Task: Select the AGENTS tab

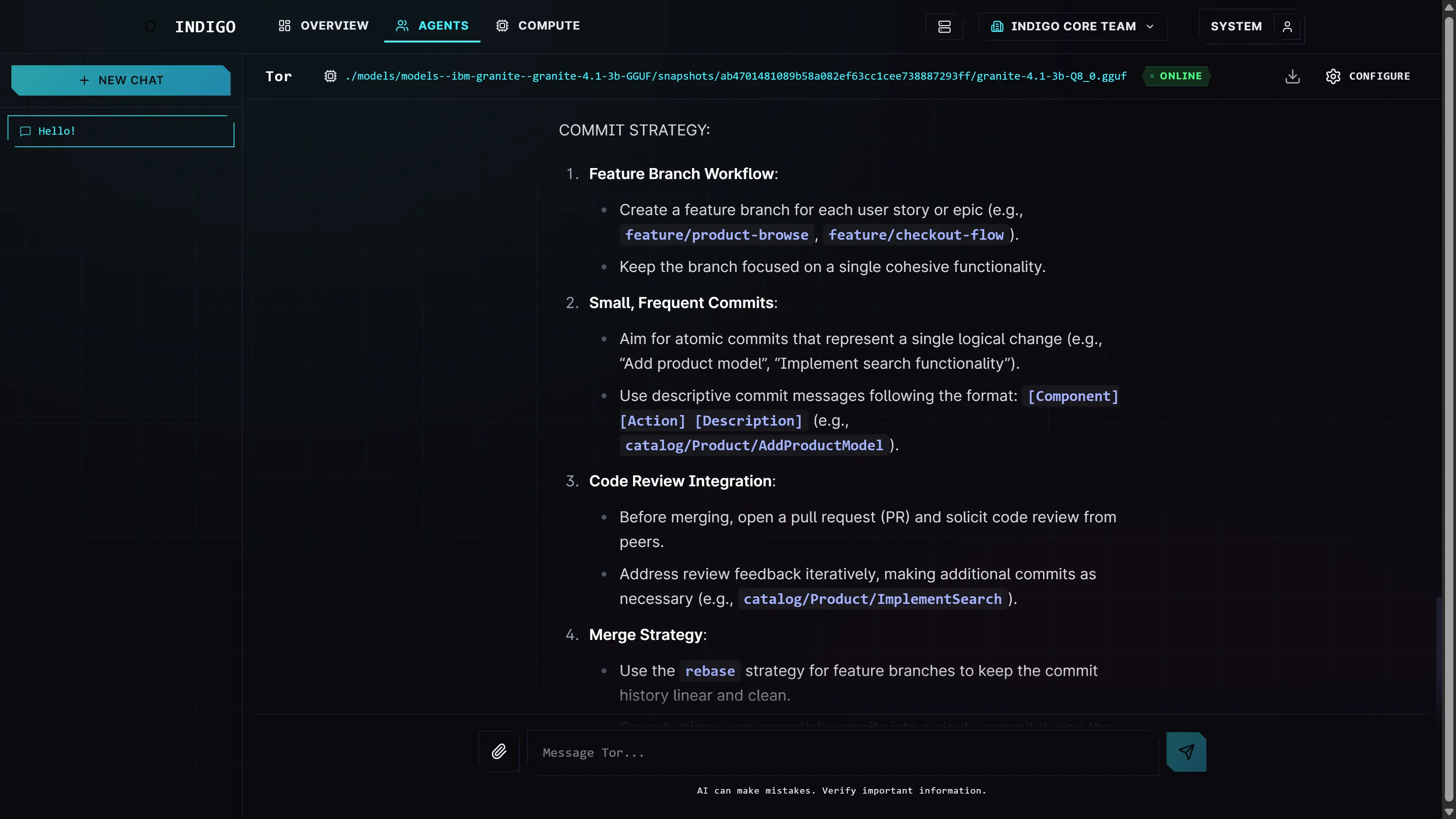Action: click(432, 25)
